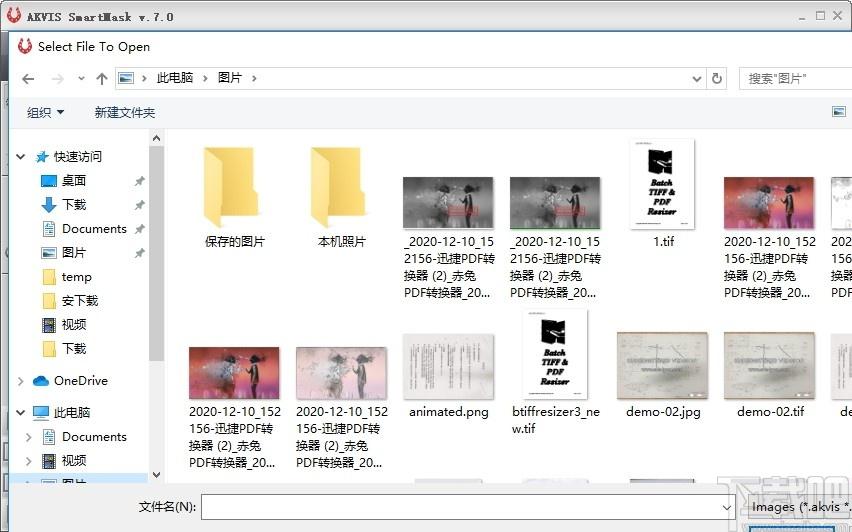
Task: Expand 视频 under 此电脑
Action: 29,461
